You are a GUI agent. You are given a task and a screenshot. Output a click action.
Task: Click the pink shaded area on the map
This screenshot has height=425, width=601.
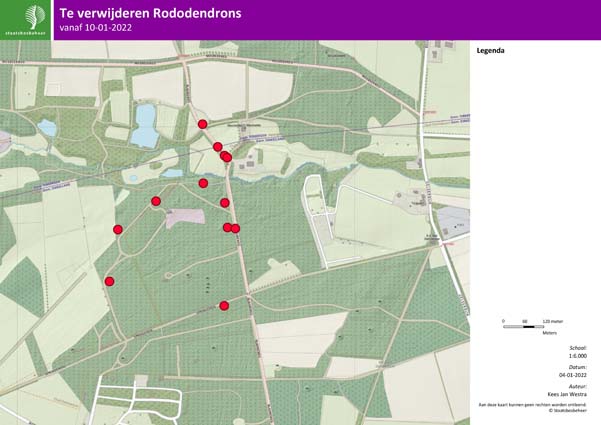pos(185,217)
